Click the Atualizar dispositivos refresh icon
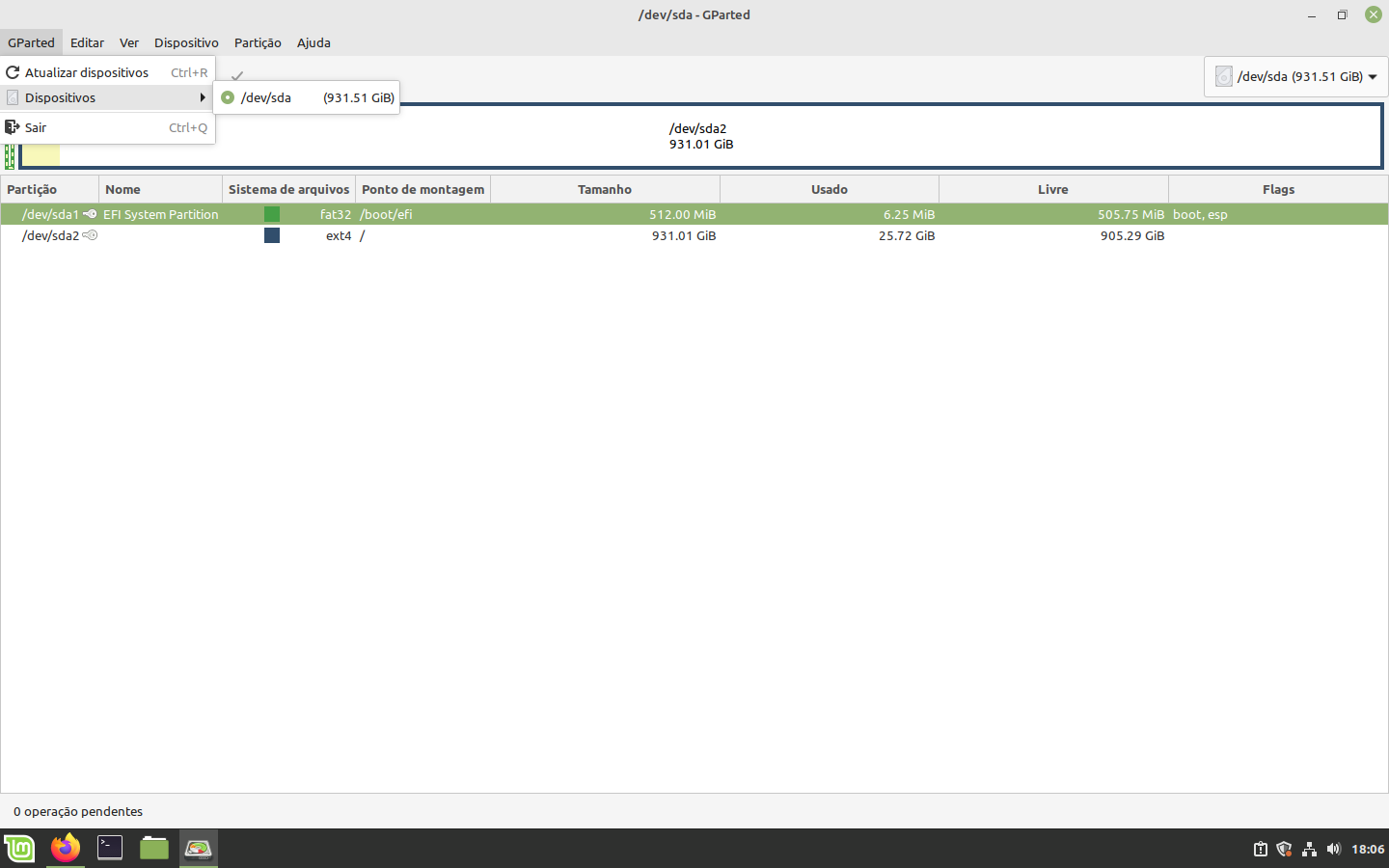Image resolution: width=1389 pixels, height=868 pixels. click(13, 72)
